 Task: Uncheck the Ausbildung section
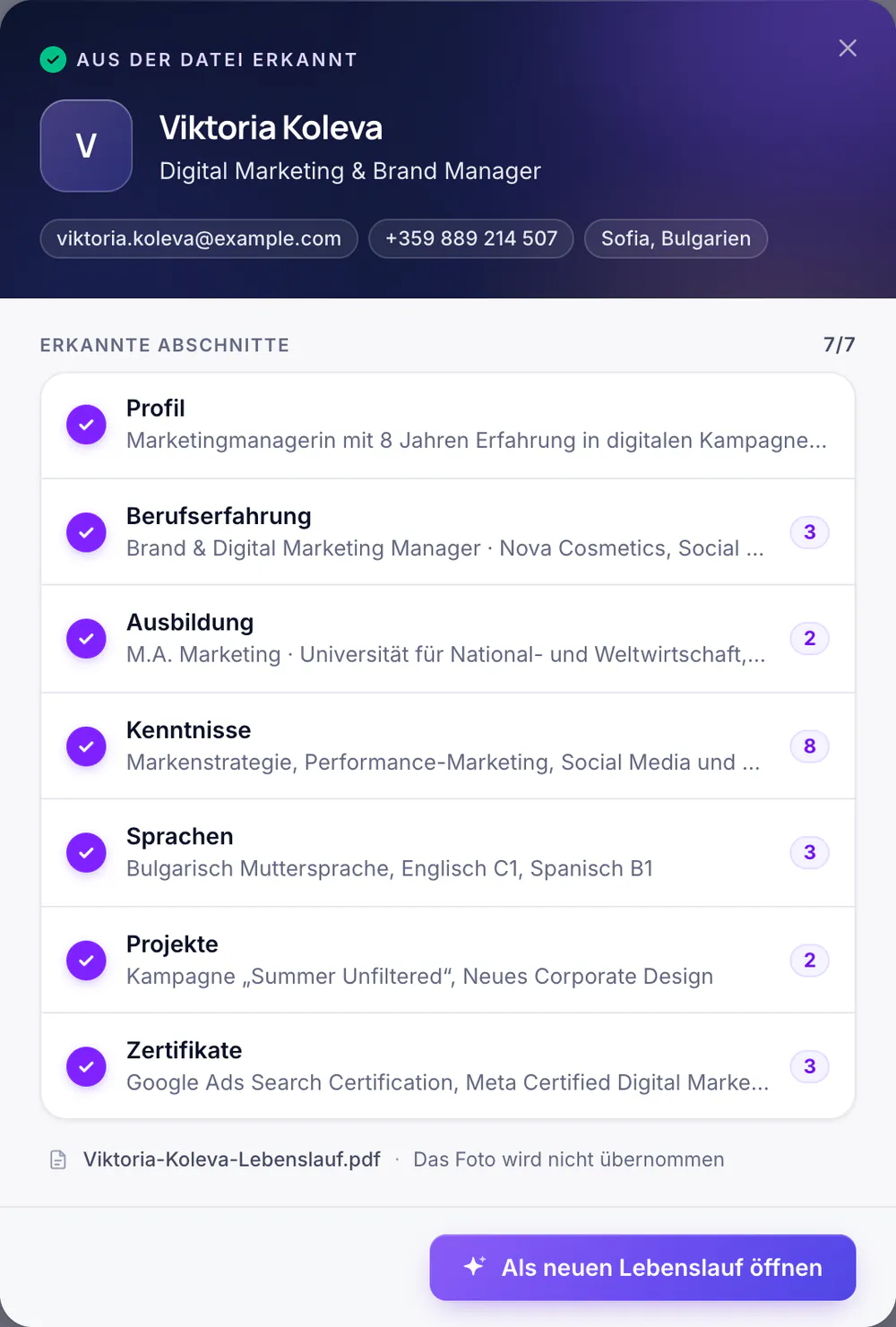86,639
